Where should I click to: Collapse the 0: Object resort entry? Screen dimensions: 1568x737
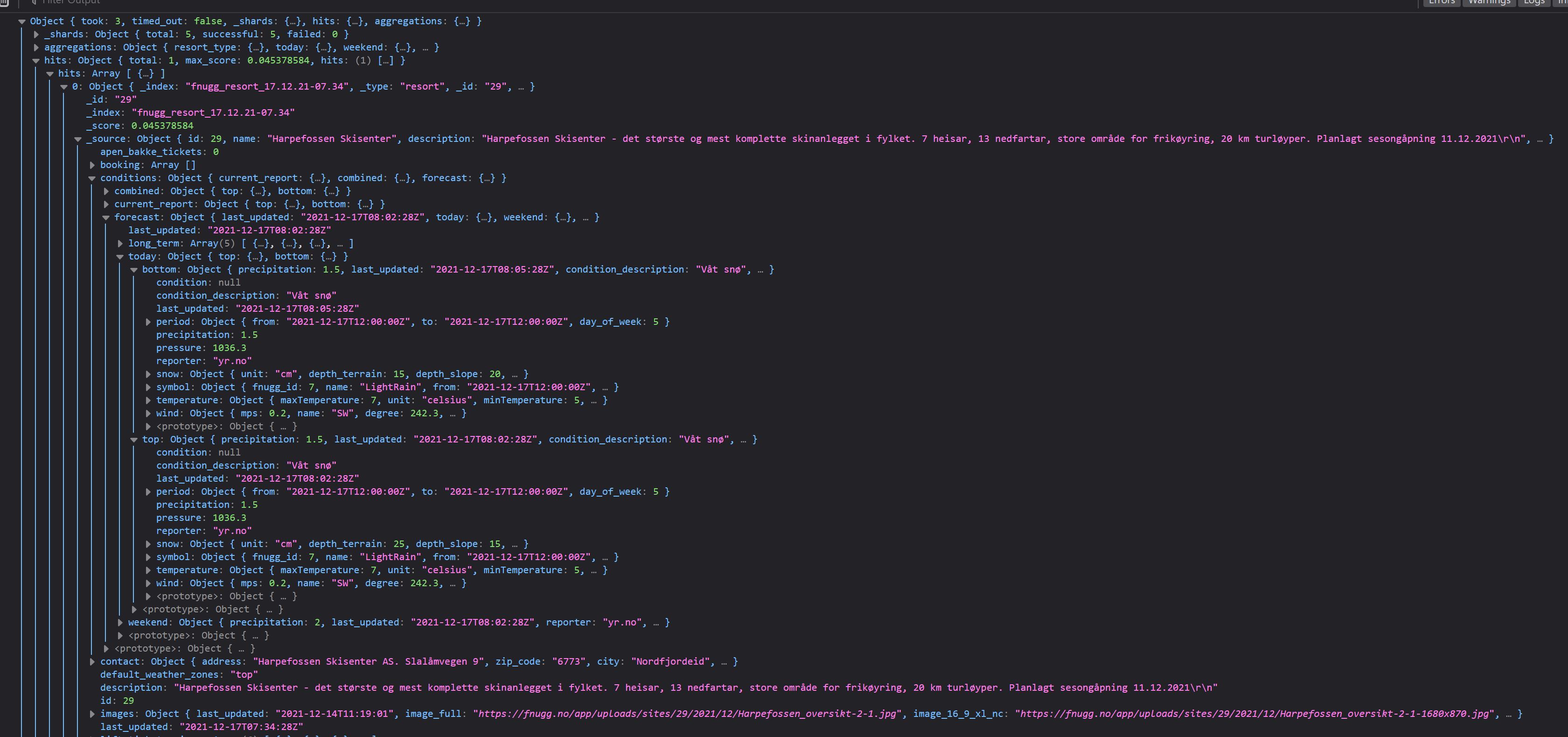pos(64,86)
